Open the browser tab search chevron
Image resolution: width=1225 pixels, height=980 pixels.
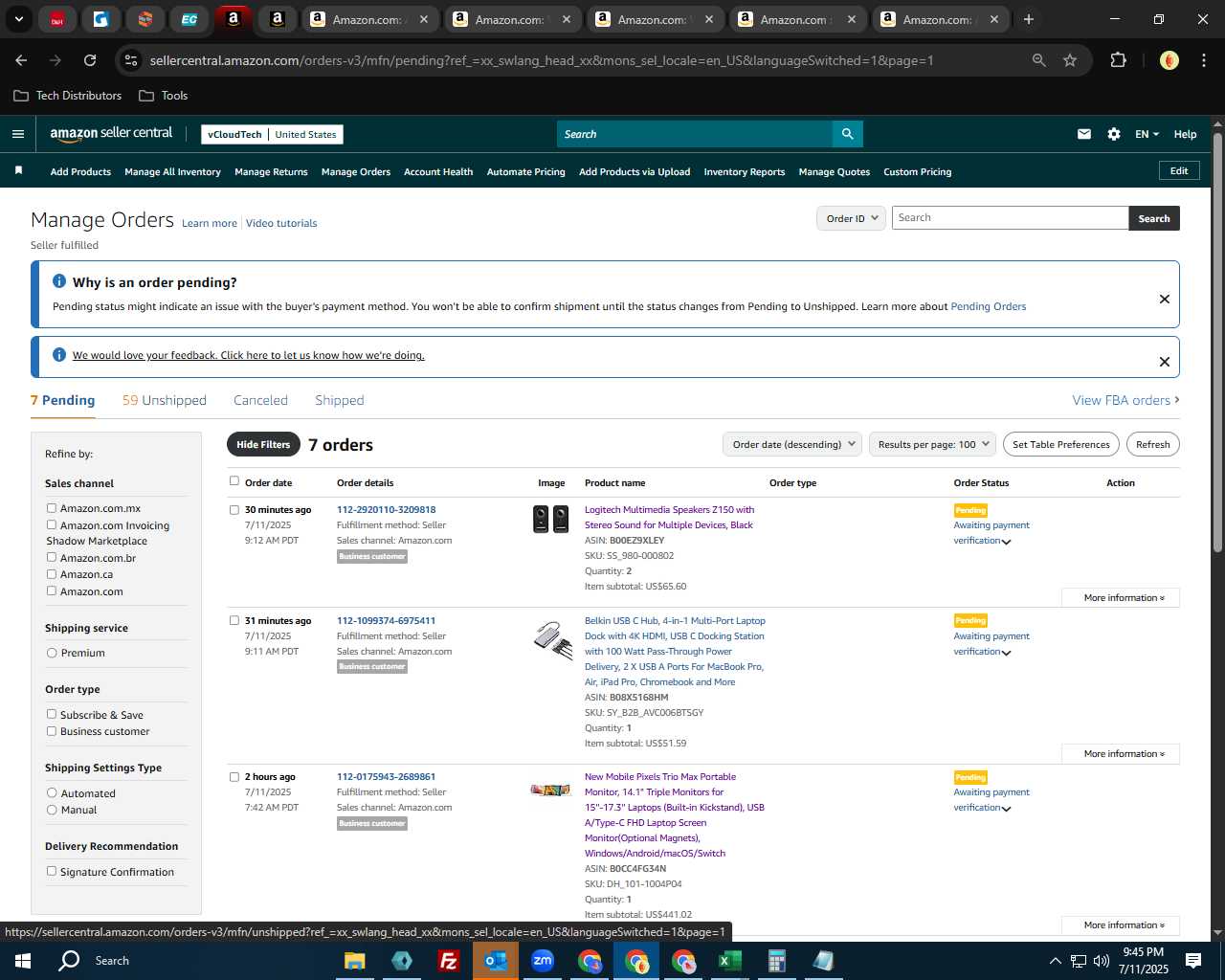point(18,19)
